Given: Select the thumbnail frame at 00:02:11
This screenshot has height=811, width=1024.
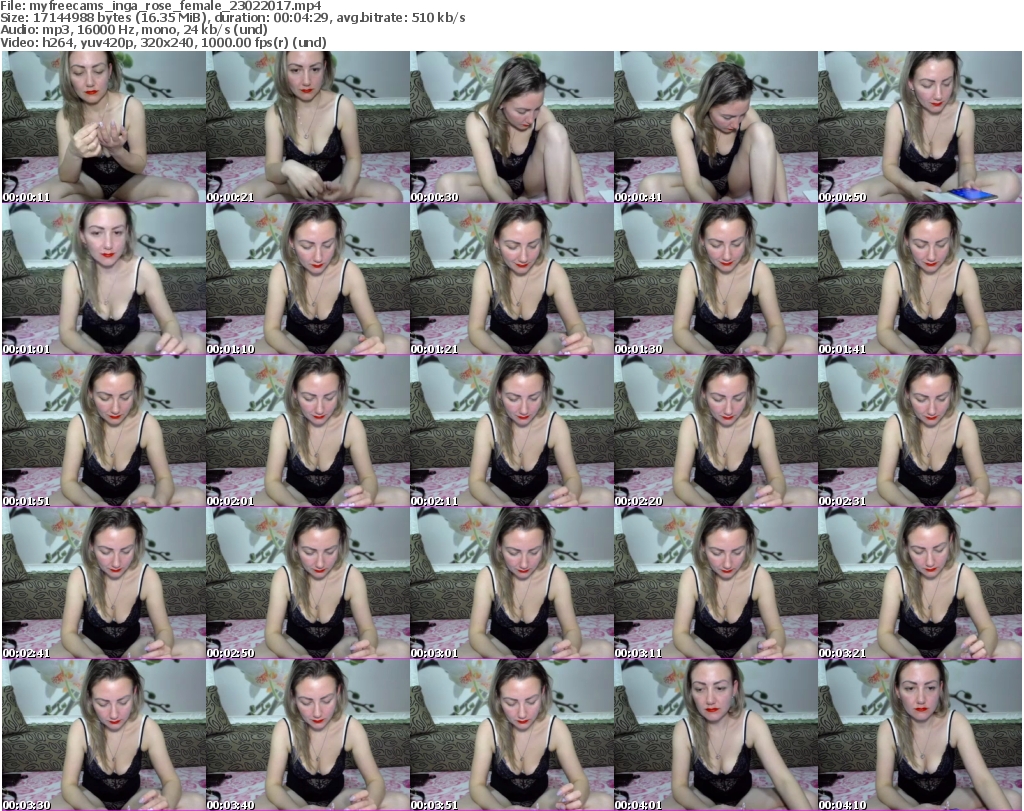Looking at the screenshot, I should tap(511, 431).
